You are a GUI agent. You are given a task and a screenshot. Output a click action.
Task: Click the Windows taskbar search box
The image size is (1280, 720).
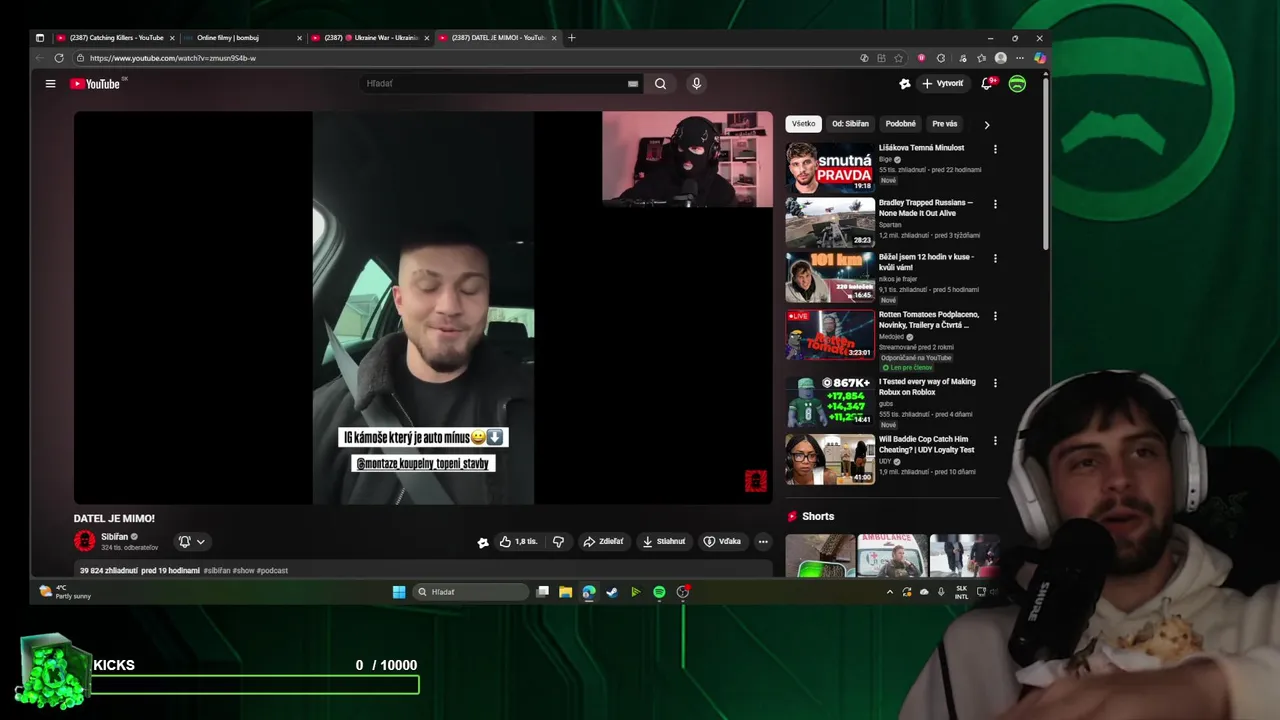(471, 592)
